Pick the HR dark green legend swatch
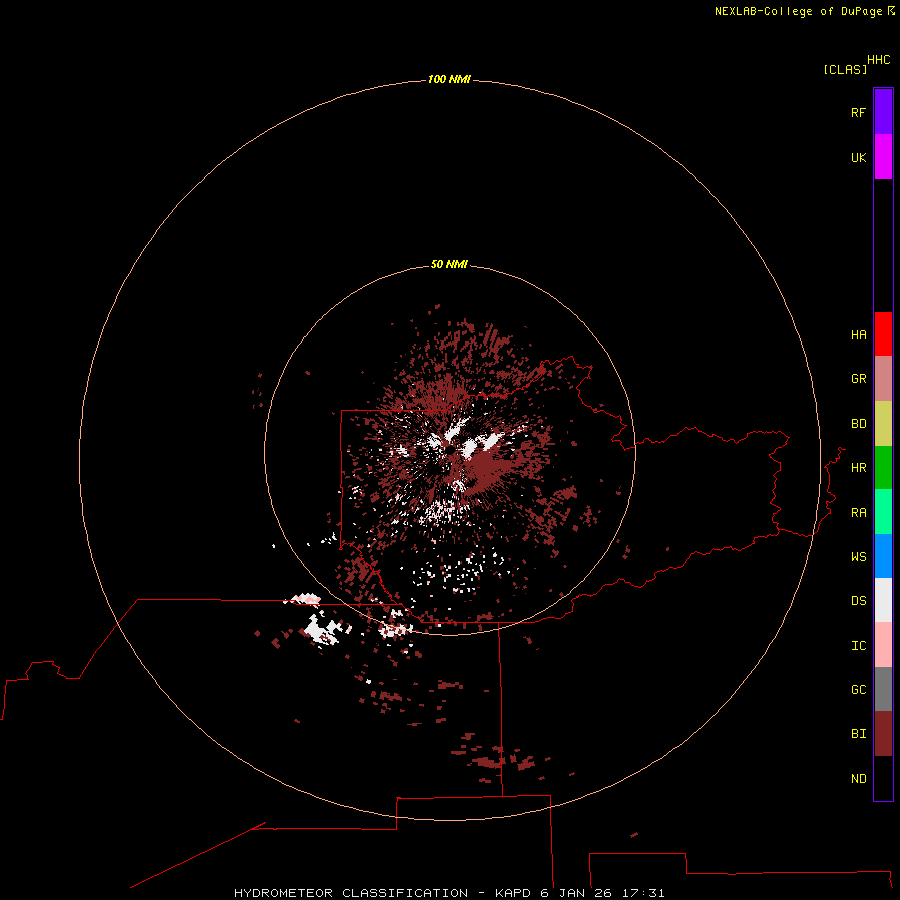The height and width of the screenshot is (900, 900). (883, 468)
